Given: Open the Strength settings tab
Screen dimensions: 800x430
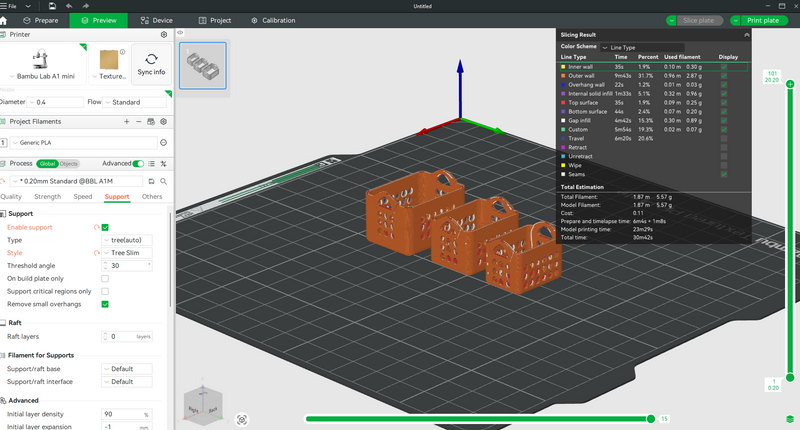Looking at the screenshot, I should tap(47, 197).
